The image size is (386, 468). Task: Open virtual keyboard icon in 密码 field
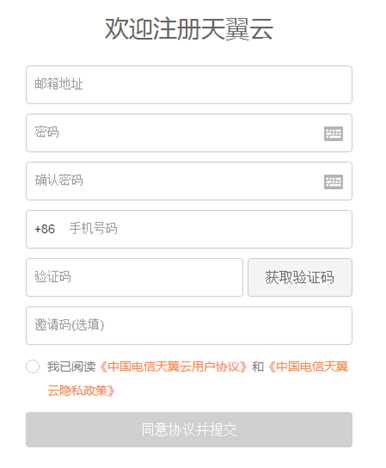click(333, 134)
